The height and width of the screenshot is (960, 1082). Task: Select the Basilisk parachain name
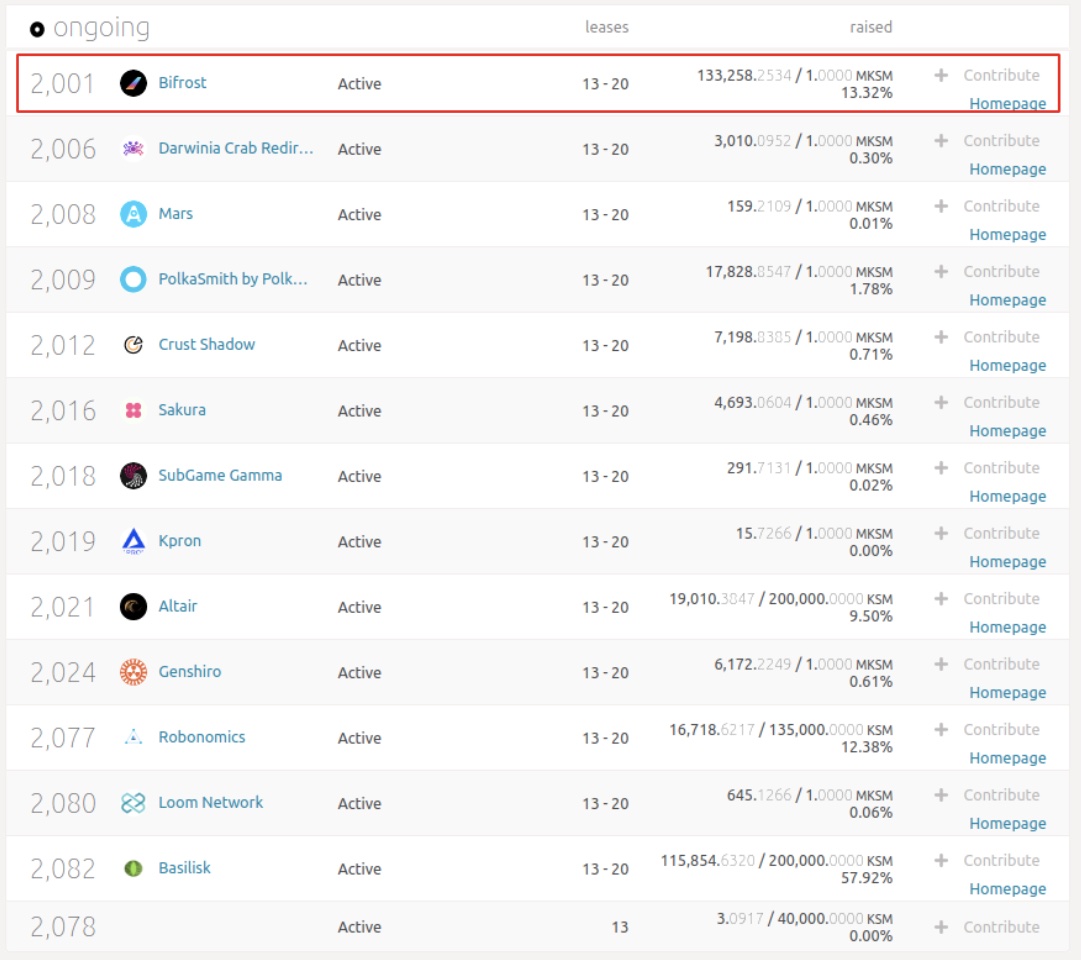[184, 868]
